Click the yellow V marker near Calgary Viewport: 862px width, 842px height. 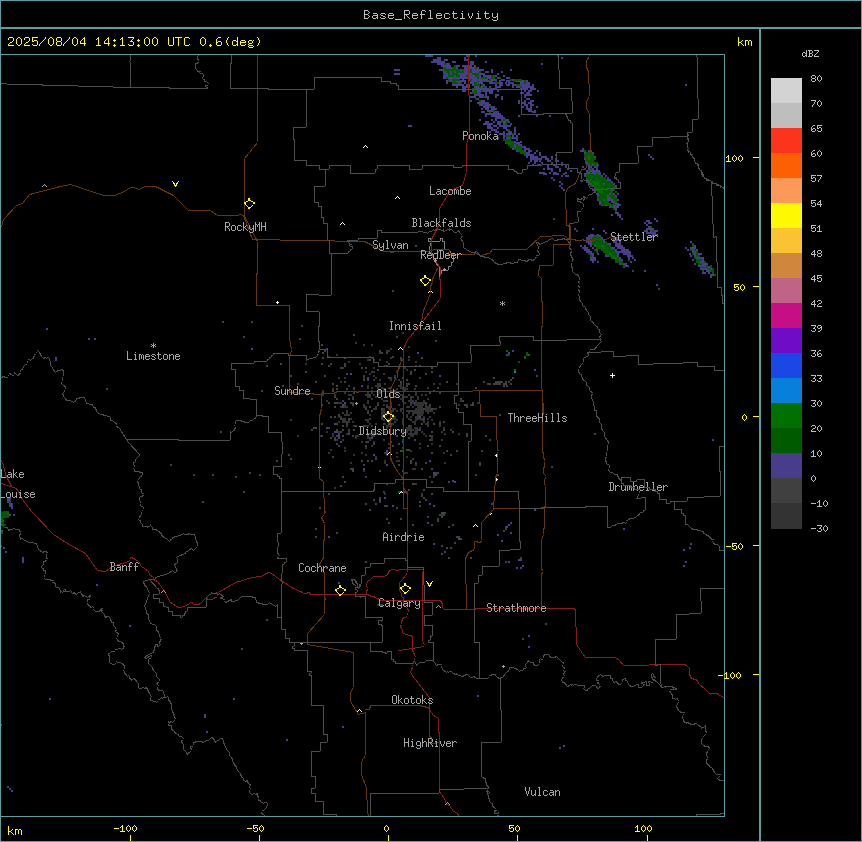pos(429,584)
